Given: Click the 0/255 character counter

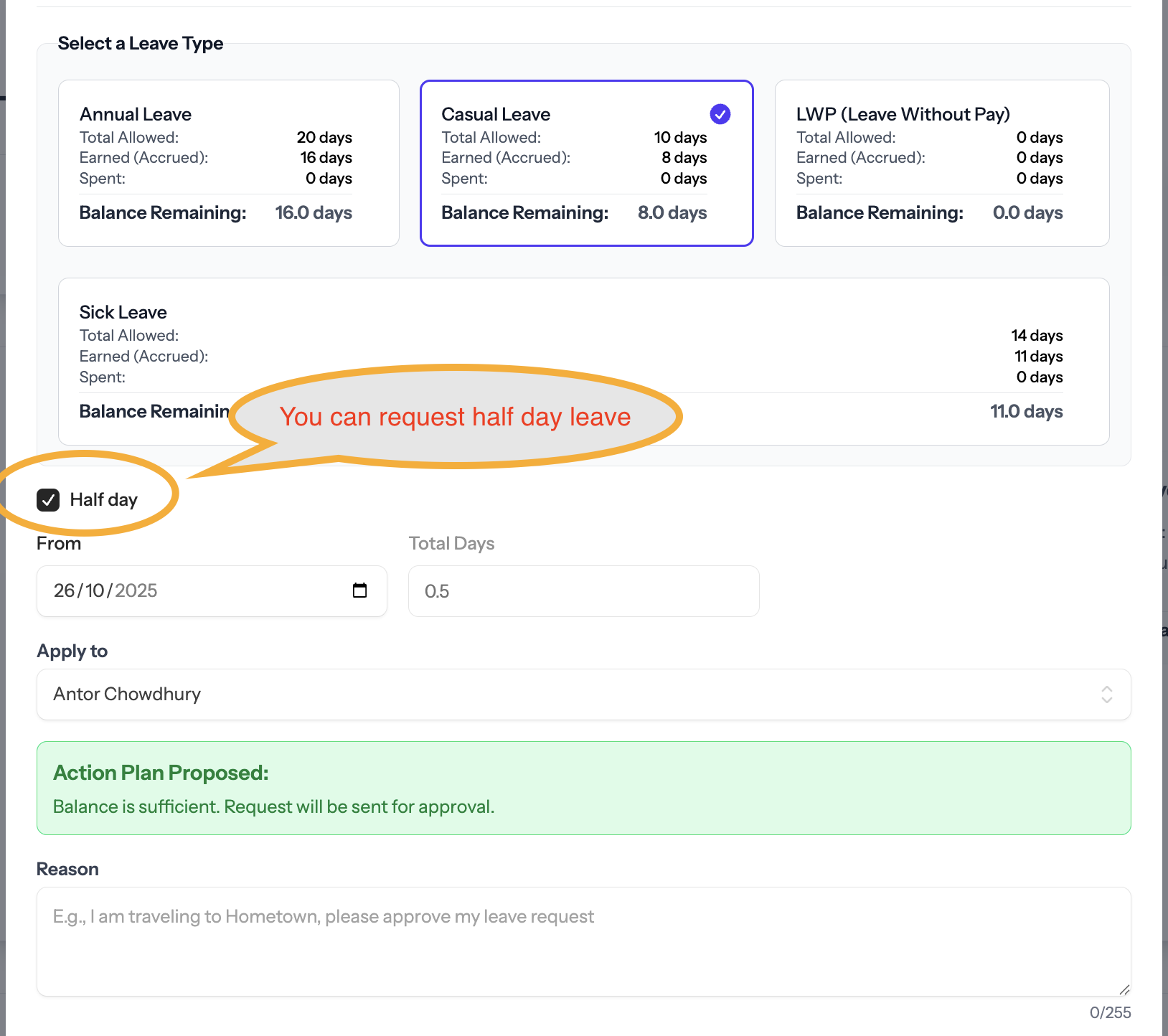Looking at the screenshot, I should [x=1109, y=1012].
